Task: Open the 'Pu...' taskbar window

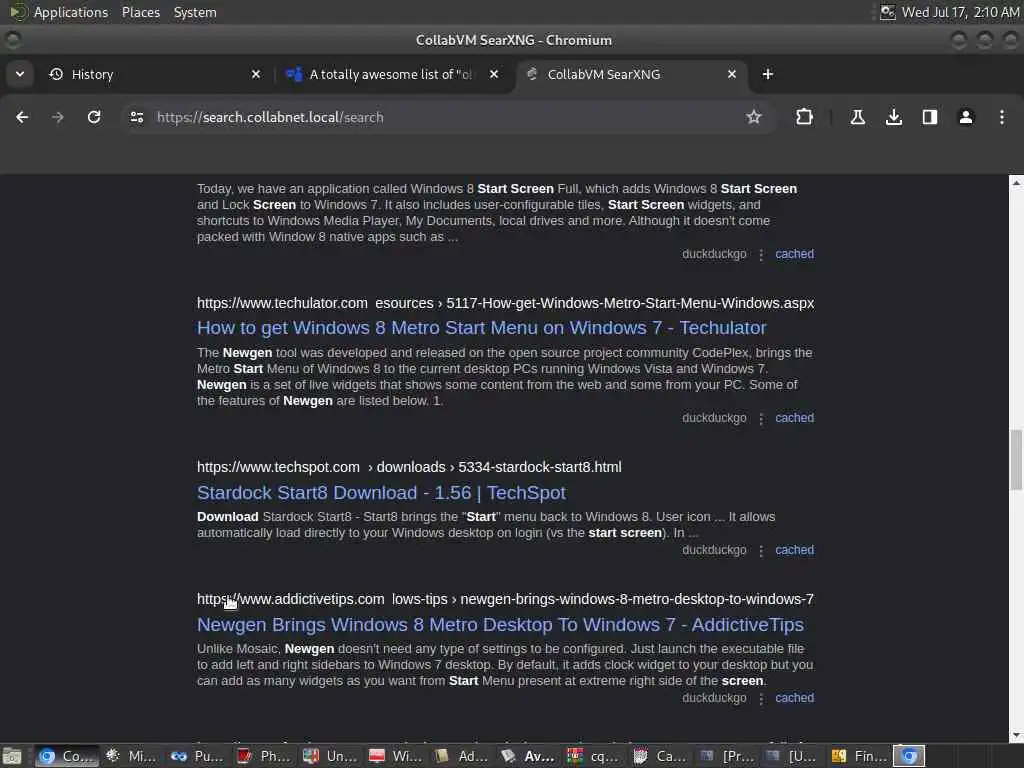Action: [x=199, y=756]
